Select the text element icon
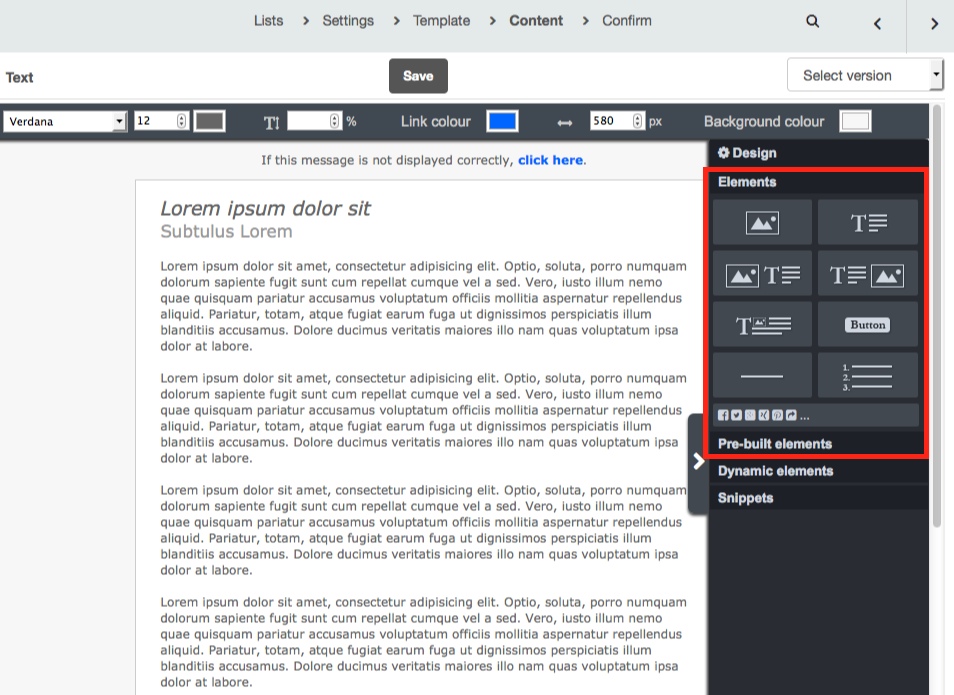 (868, 223)
